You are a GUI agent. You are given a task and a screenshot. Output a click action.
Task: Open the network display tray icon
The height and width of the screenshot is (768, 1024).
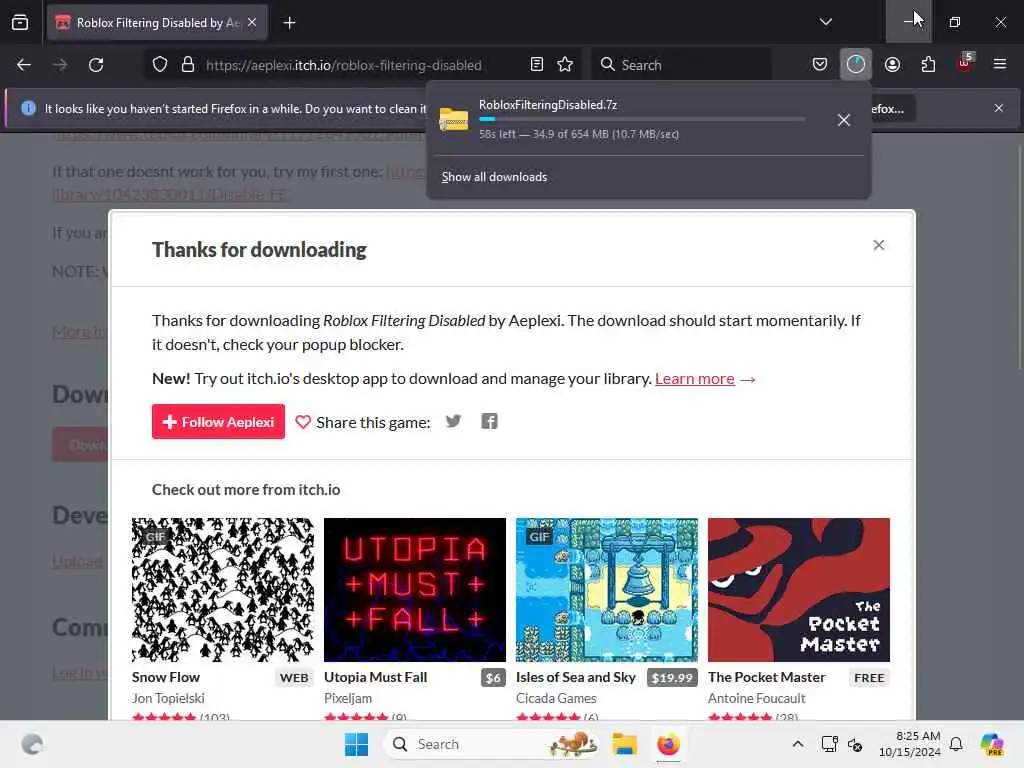[829, 744]
